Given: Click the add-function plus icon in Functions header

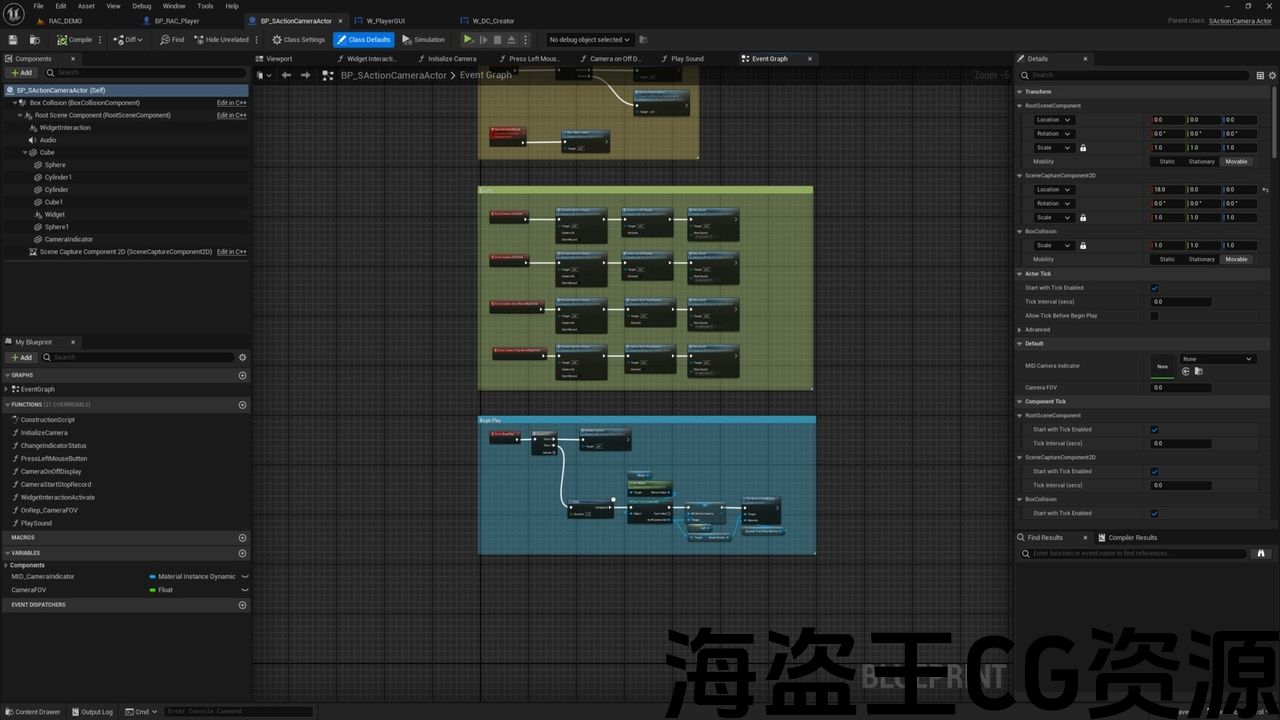Looking at the screenshot, I should click(x=242, y=405).
